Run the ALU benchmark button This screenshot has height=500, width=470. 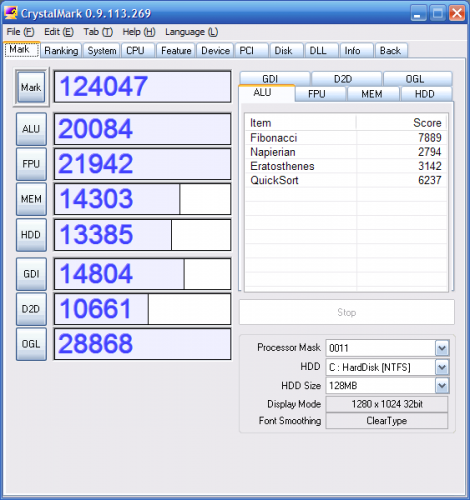tap(31, 129)
